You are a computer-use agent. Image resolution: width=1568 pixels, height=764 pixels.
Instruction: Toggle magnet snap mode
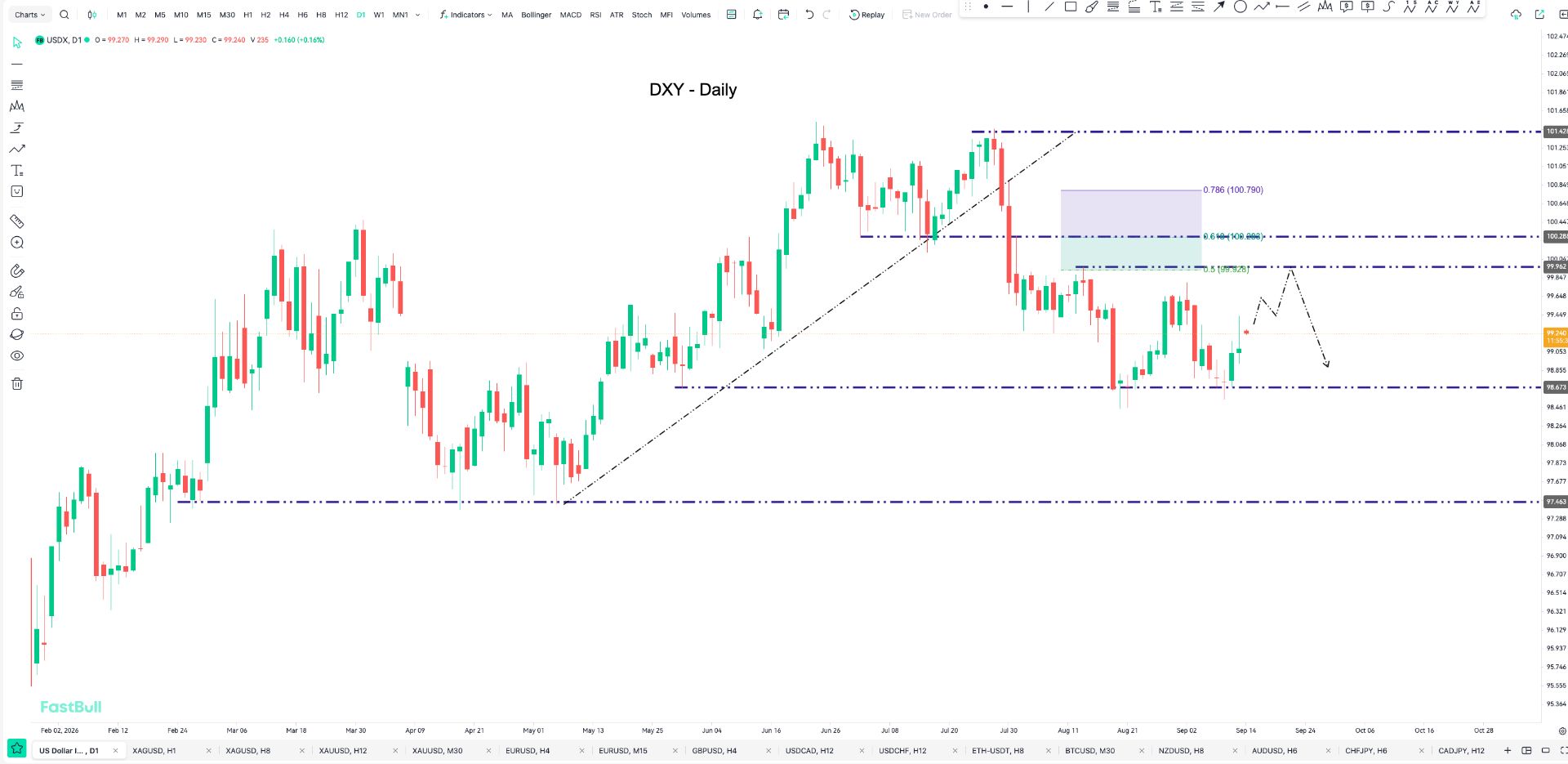pos(16,270)
